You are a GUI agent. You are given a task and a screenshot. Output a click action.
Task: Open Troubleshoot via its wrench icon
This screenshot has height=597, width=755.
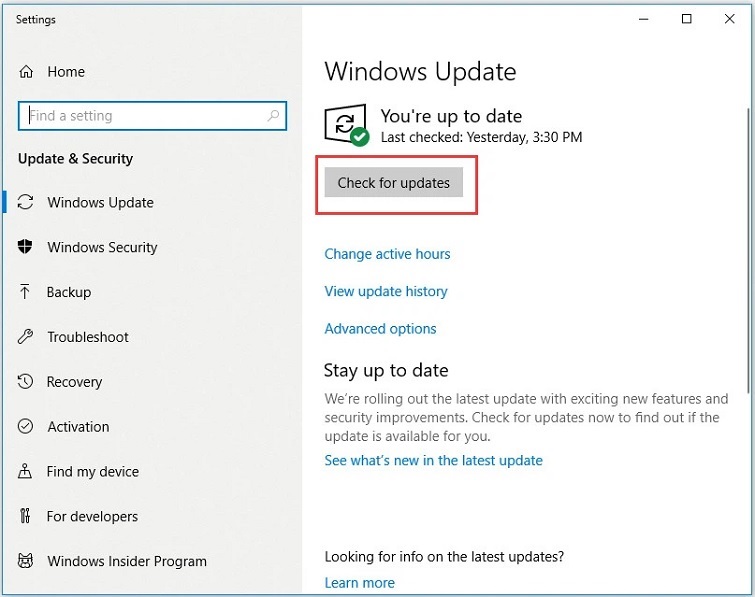pyautogui.click(x=26, y=337)
